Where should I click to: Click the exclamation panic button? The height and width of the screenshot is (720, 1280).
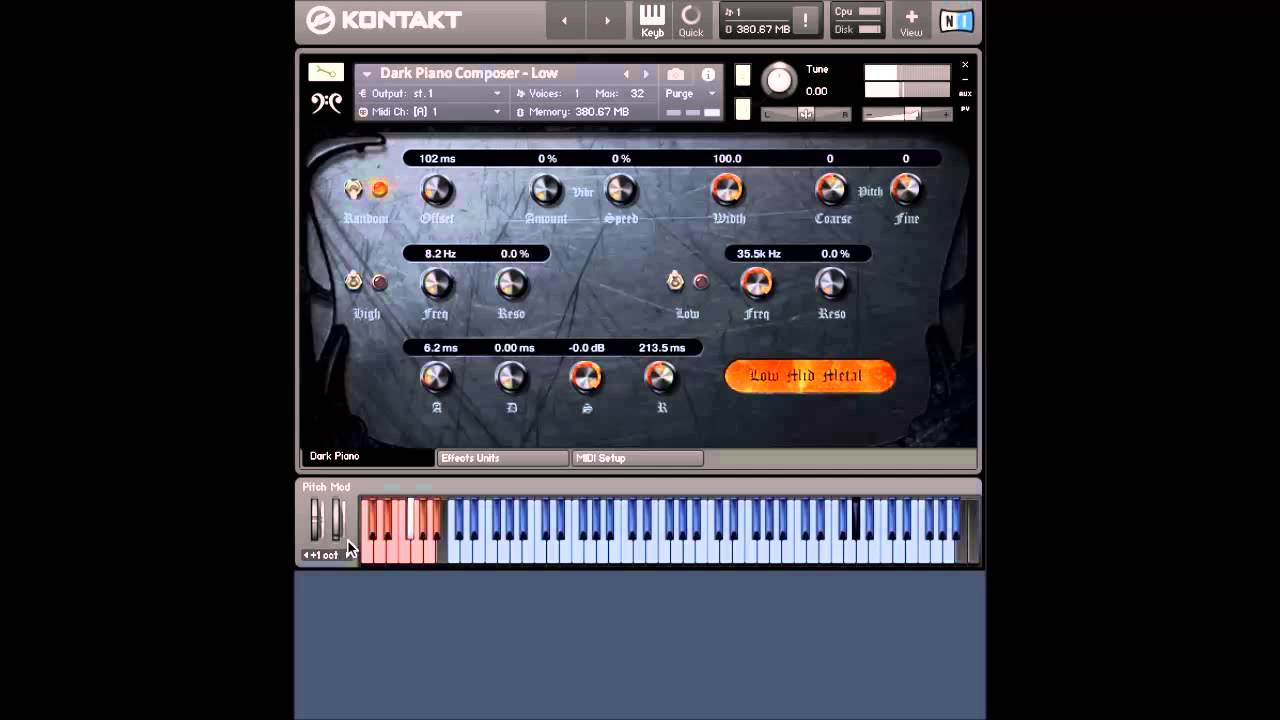(805, 20)
